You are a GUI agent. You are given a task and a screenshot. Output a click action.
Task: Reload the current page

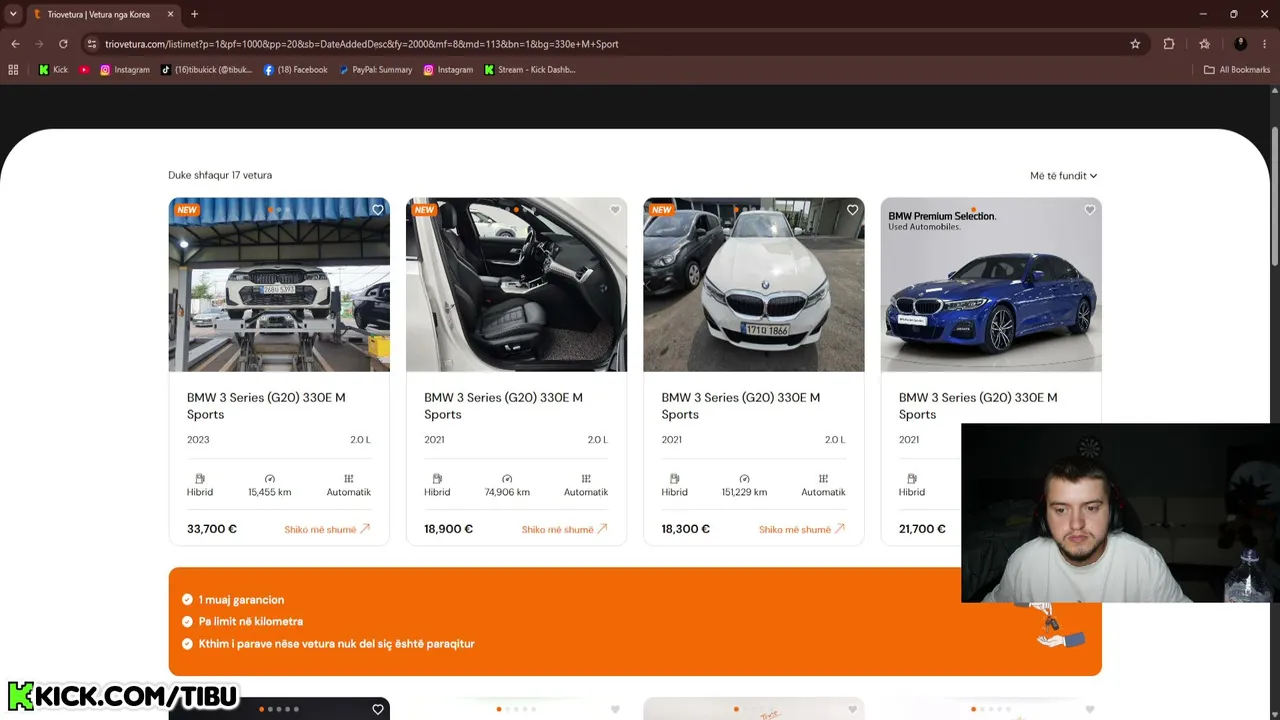(63, 44)
